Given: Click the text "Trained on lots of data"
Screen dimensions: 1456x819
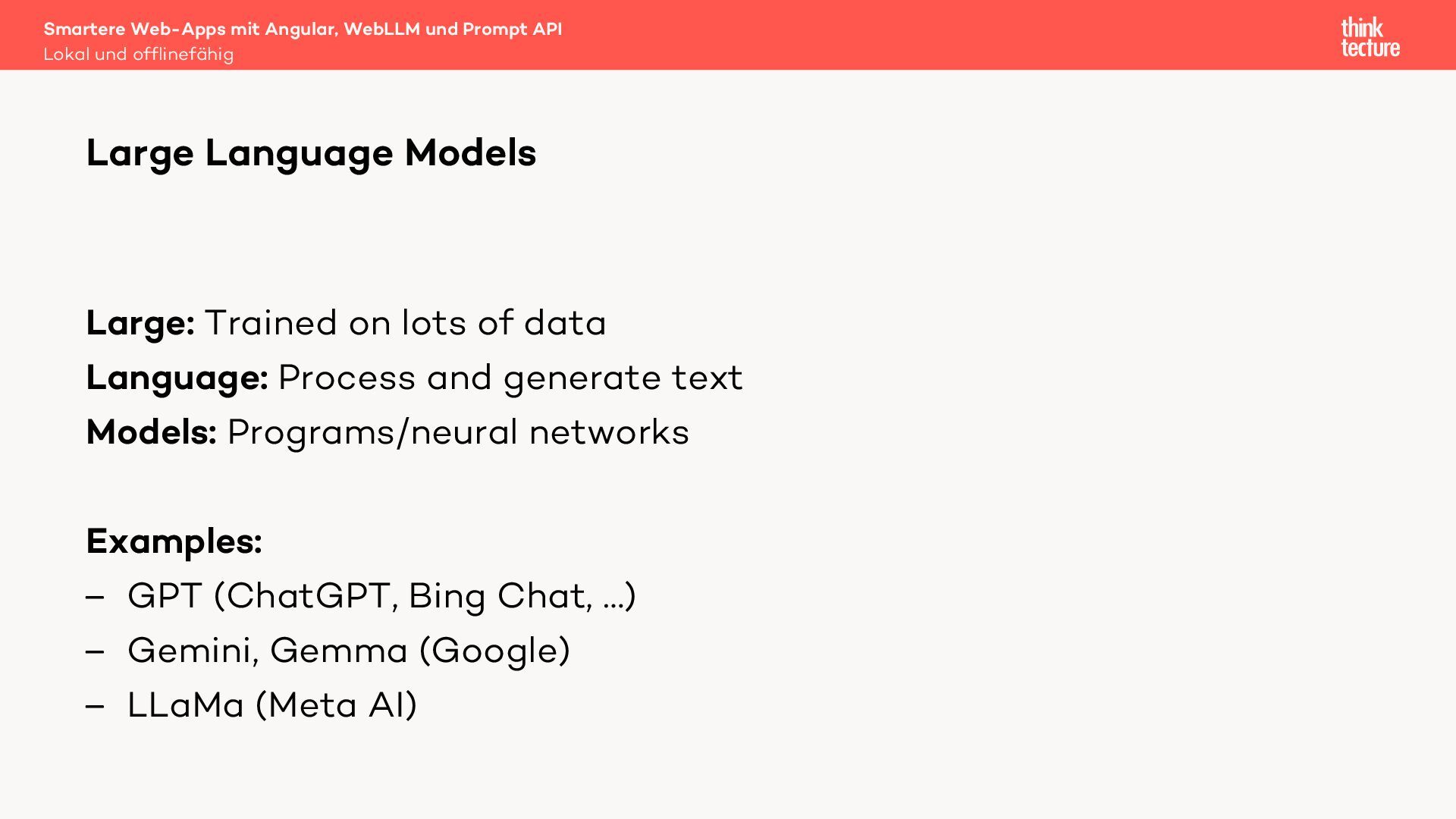Looking at the screenshot, I should (x=405, y=323).
